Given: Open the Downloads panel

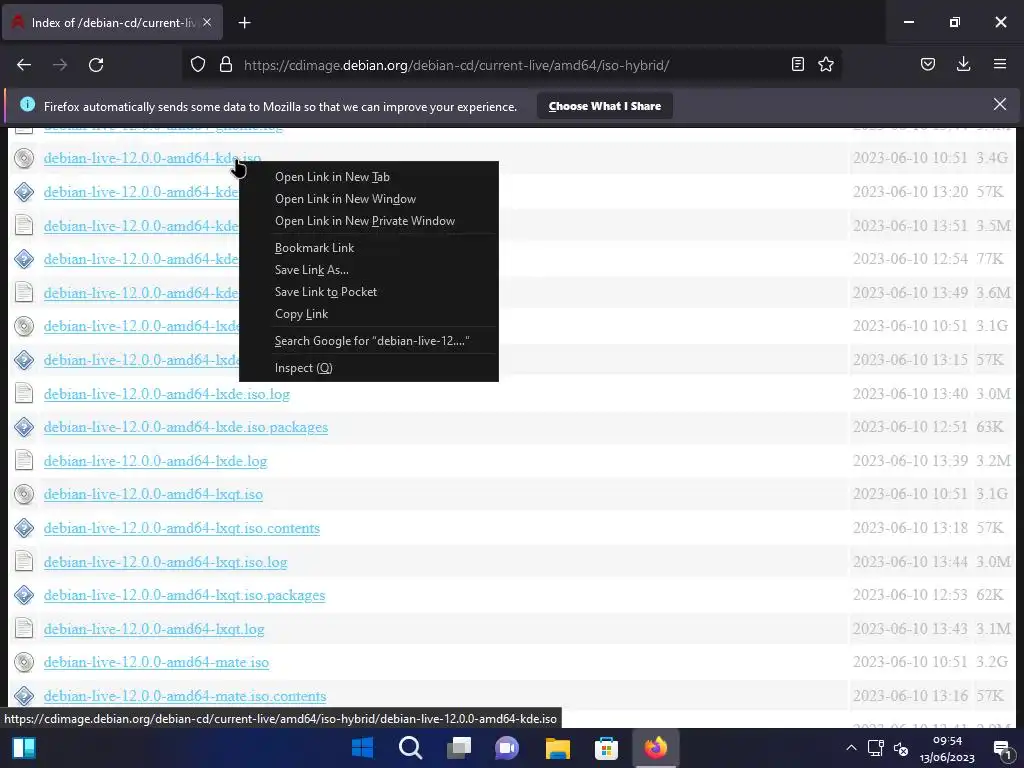Looking at the screenshot, I should point(963,65).
